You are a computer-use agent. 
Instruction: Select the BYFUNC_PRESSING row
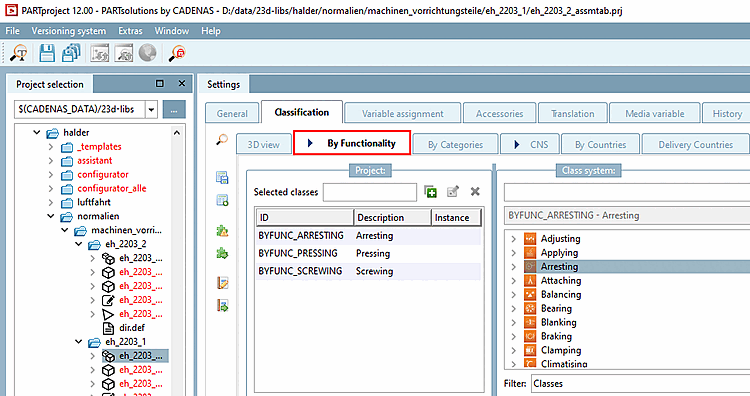click(368, 253)
